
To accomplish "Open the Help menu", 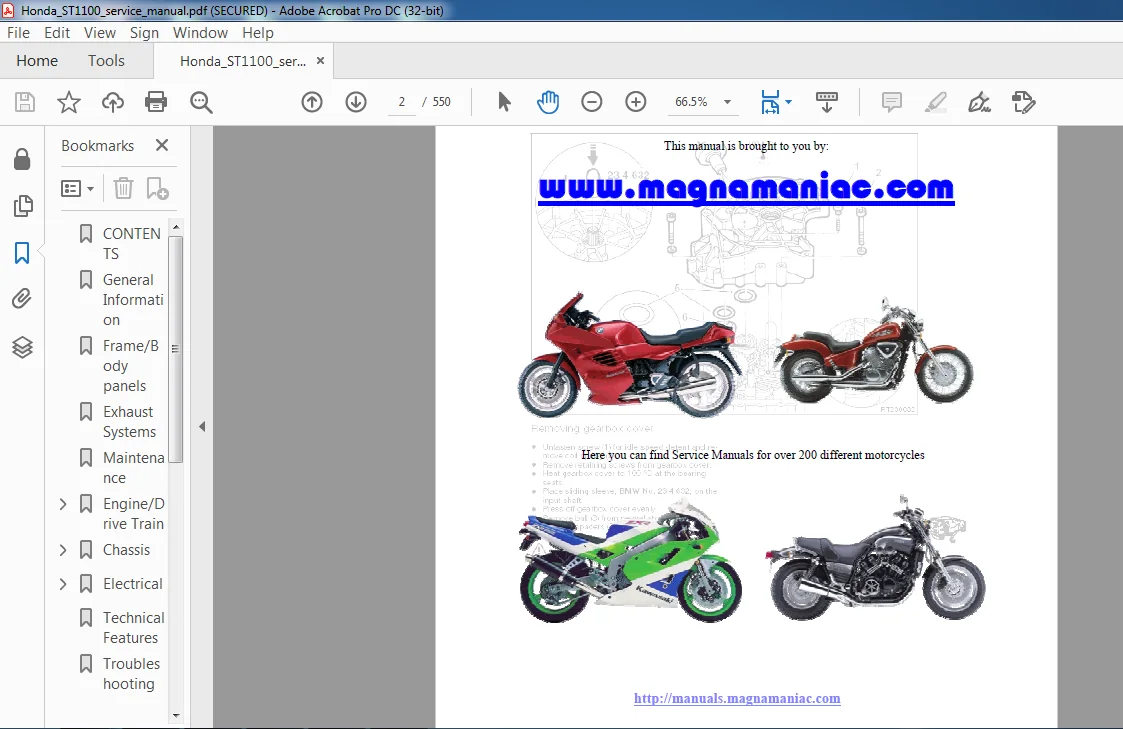I will point(258,33).
